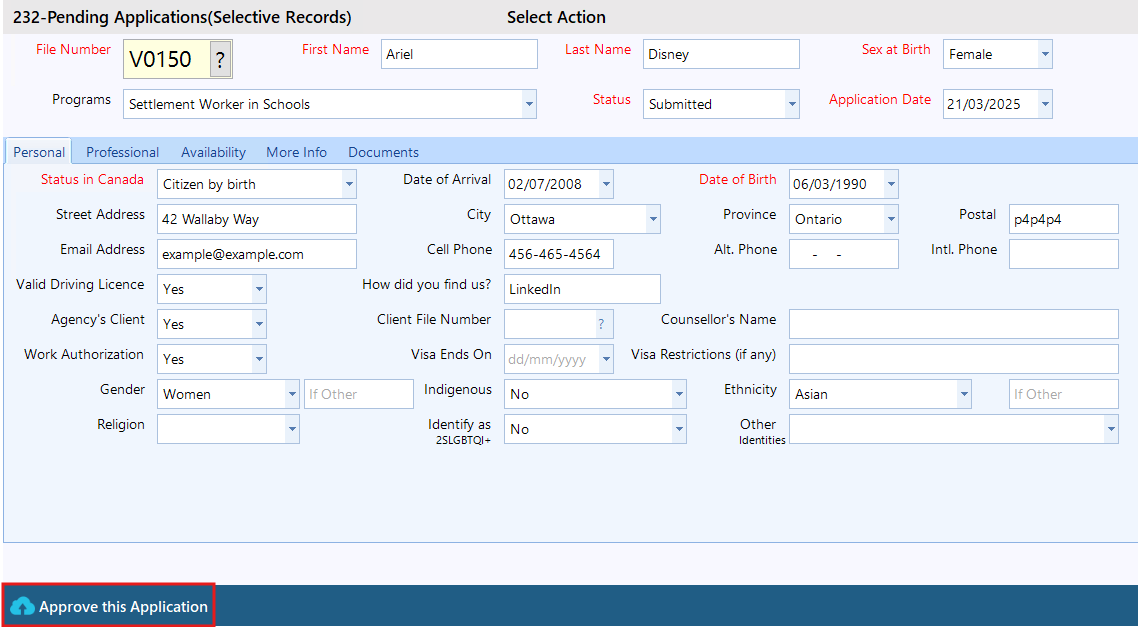Expand the Status in Canada dropdown

coord(349,184)
